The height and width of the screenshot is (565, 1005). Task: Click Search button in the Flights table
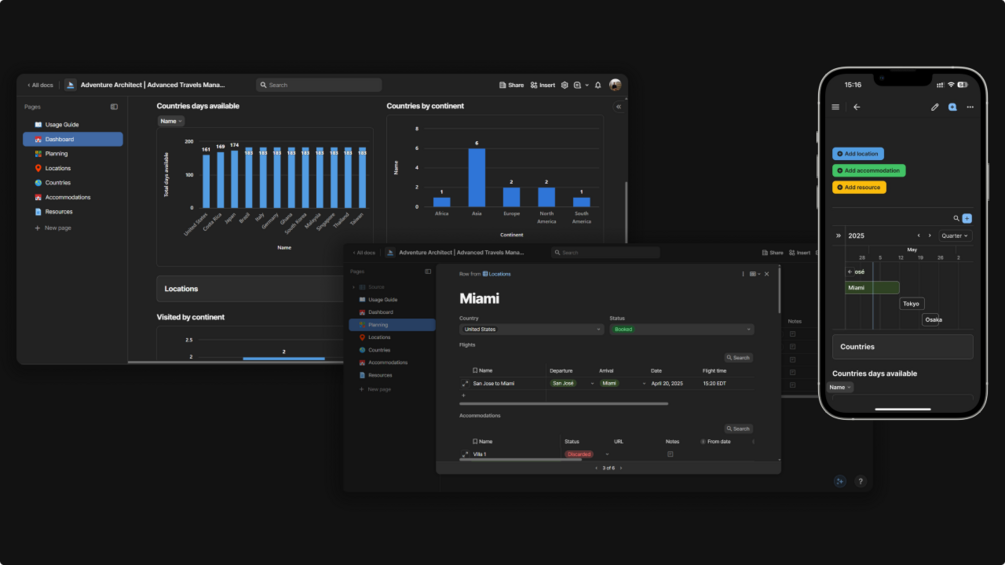click(x=738, y=357)
